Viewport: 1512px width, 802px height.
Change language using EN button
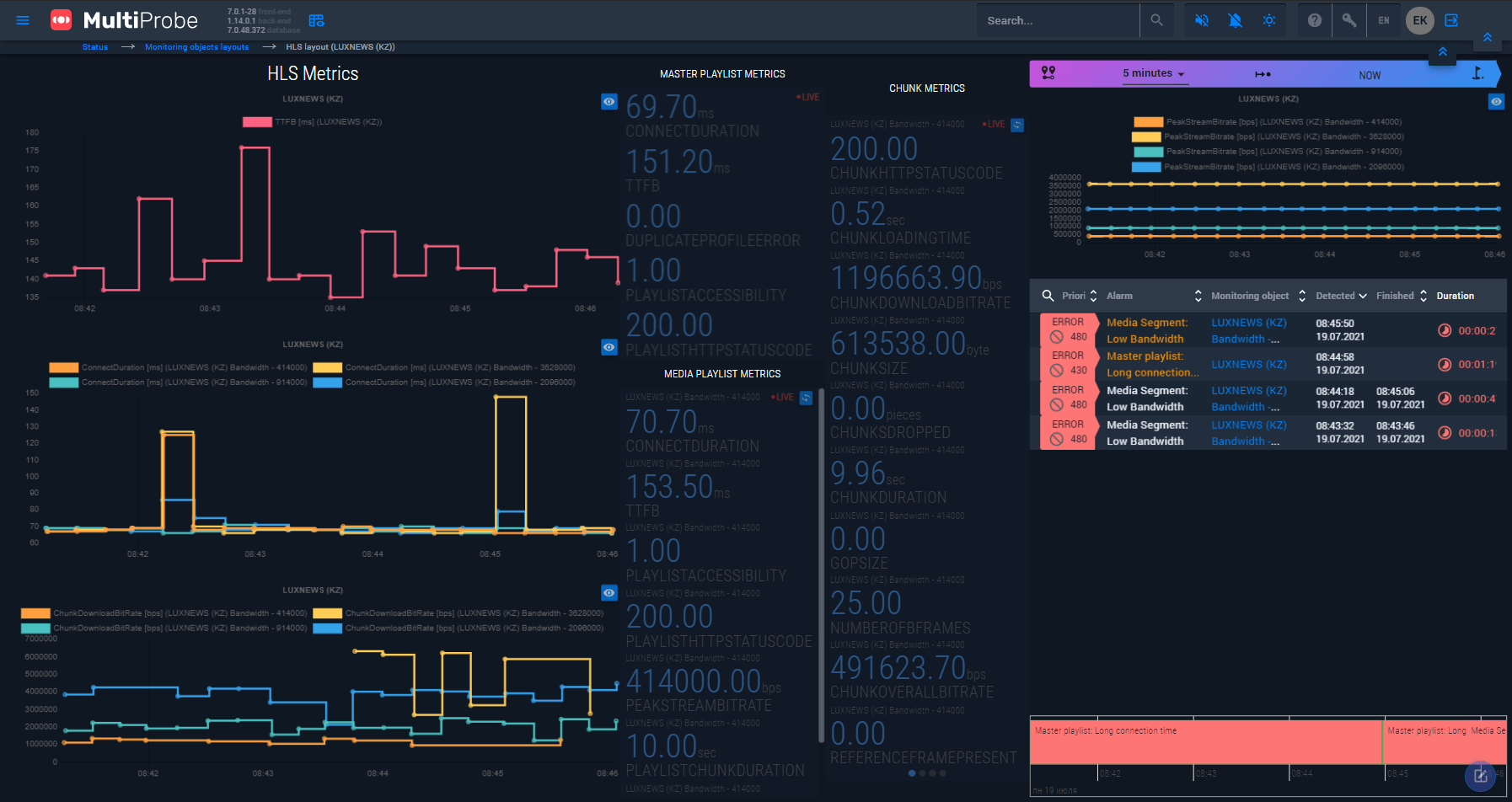[x=1384, y=20]
